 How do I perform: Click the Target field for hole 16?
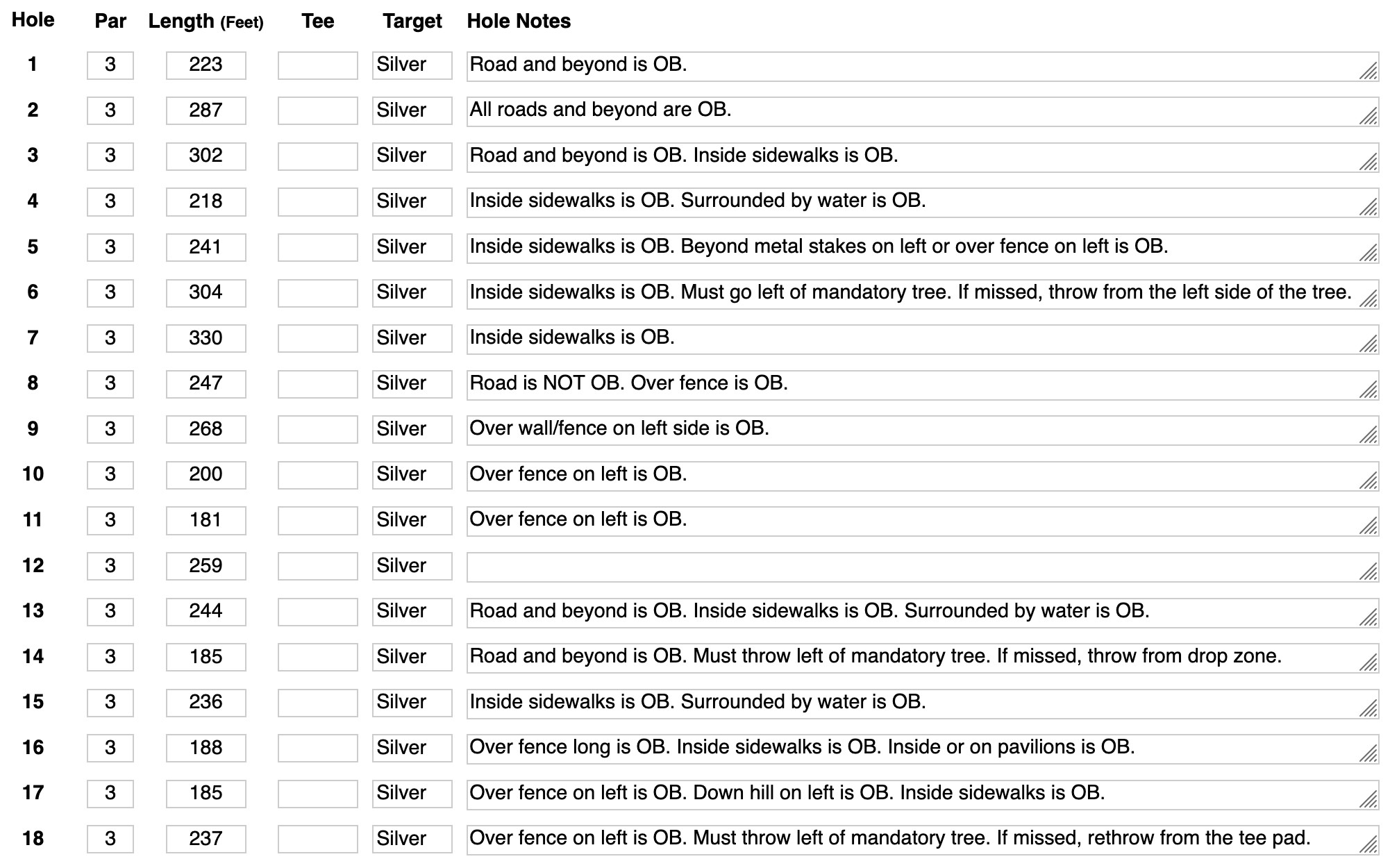pyautogui.click(x=411, y=748)
